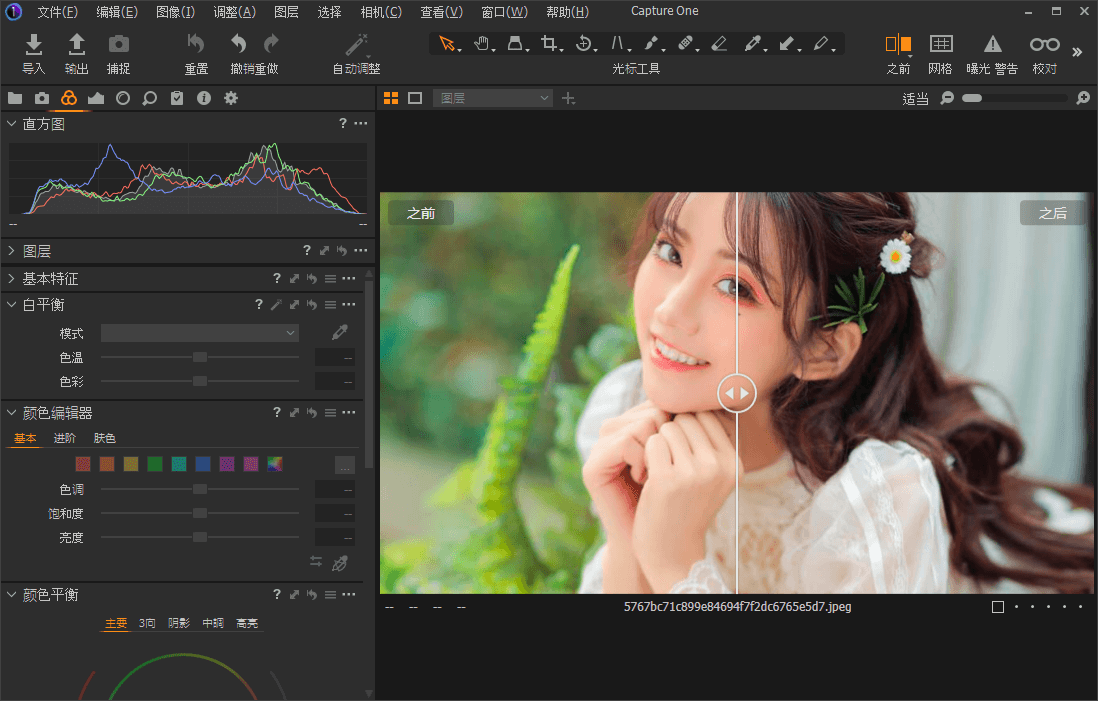Collapse the Color Editor (颜色编辑器) panel

11,413
